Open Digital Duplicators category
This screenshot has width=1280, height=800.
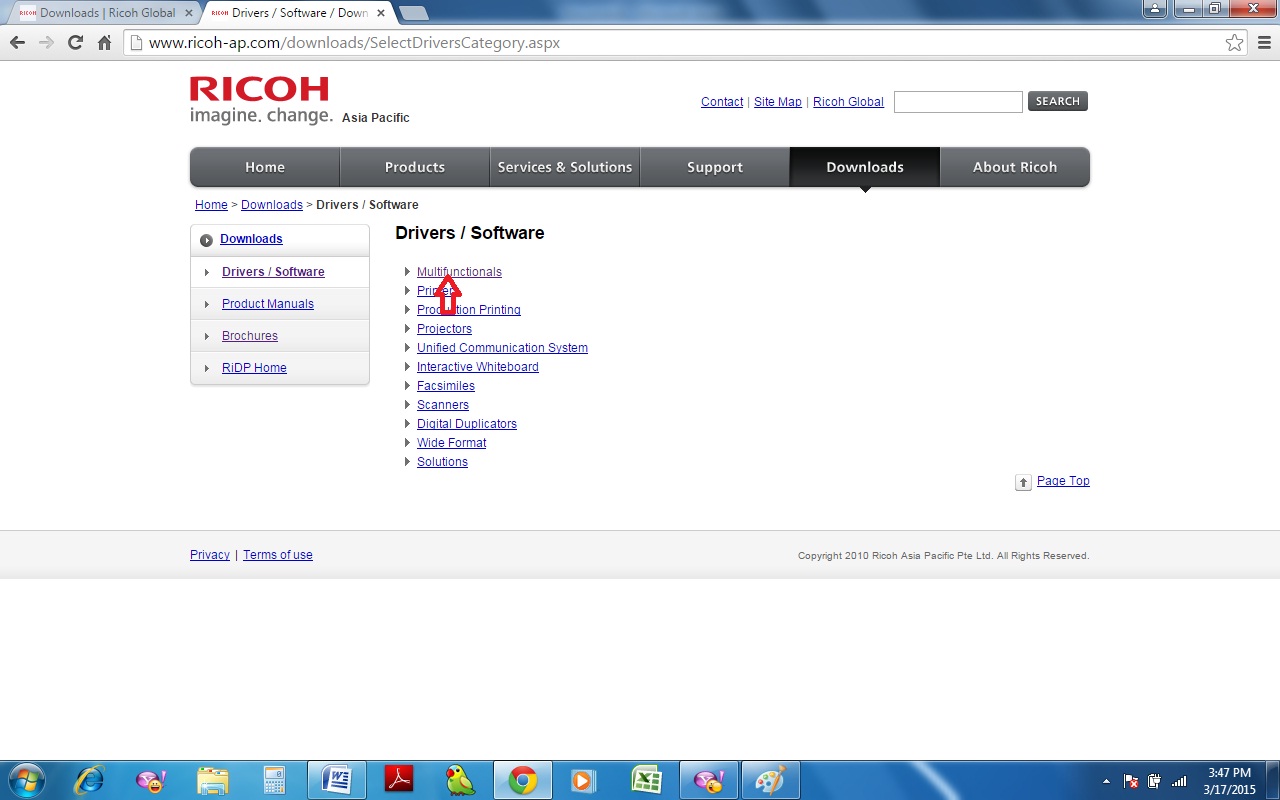467,424
